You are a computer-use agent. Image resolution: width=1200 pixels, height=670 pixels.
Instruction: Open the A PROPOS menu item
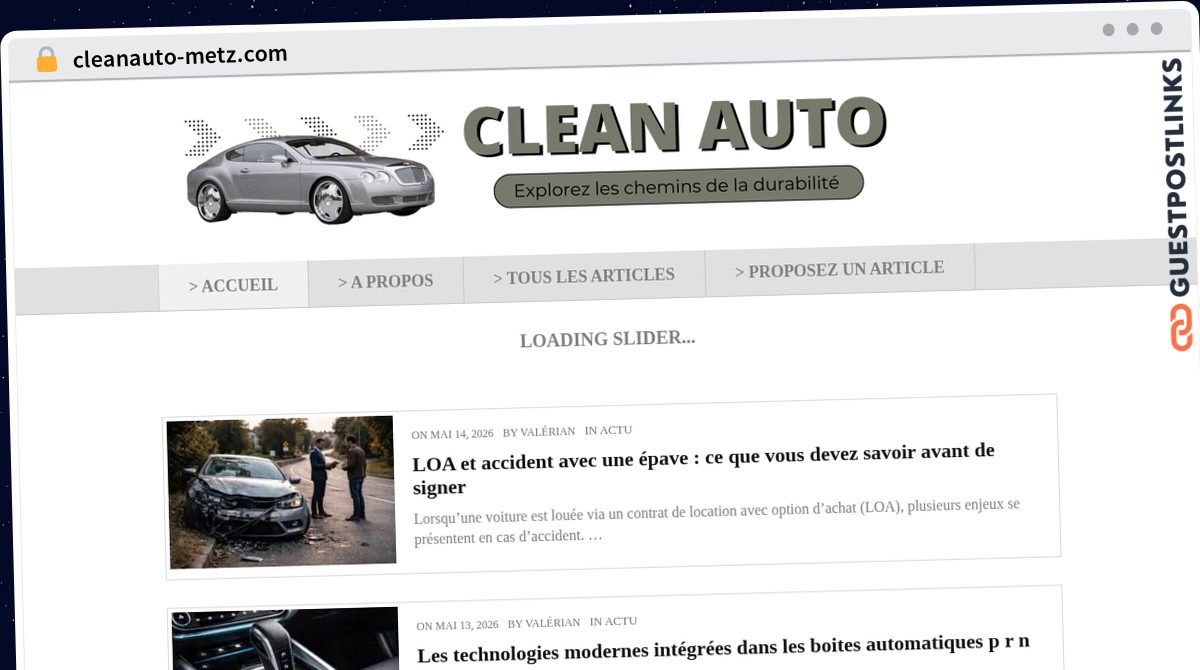[386, 281]
